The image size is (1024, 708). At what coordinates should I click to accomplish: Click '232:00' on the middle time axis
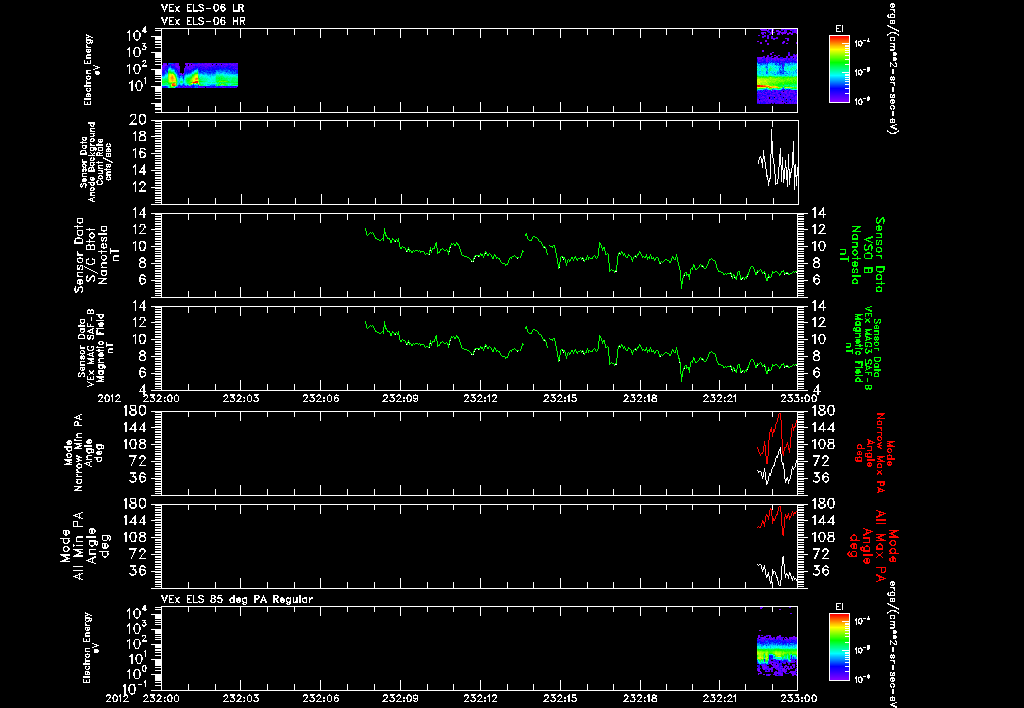161,398
